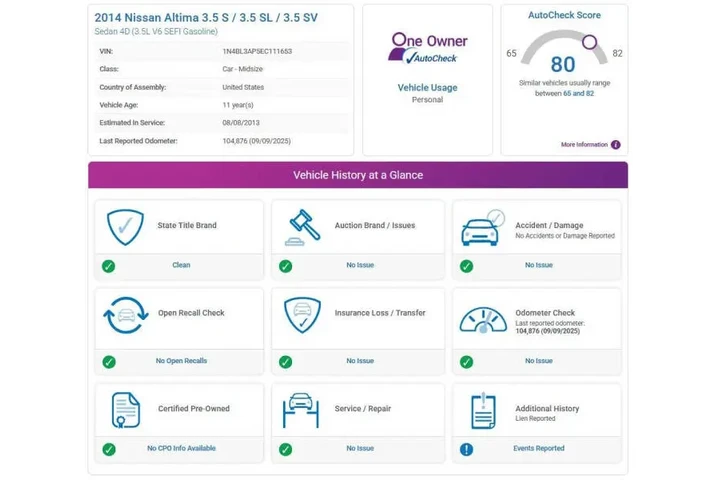
Task: Click the Certified Pre-Owned certificate icon
Action: (x=125, y=410)
